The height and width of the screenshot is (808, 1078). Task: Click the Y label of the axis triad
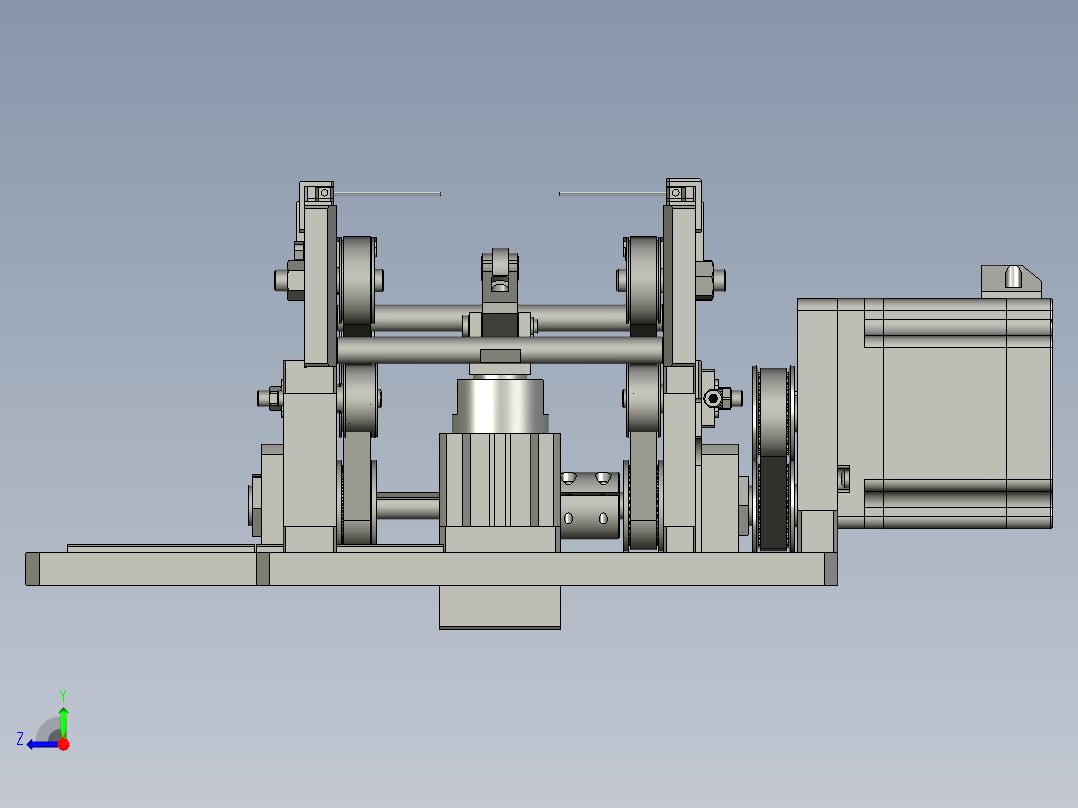[x=63, y=695]
